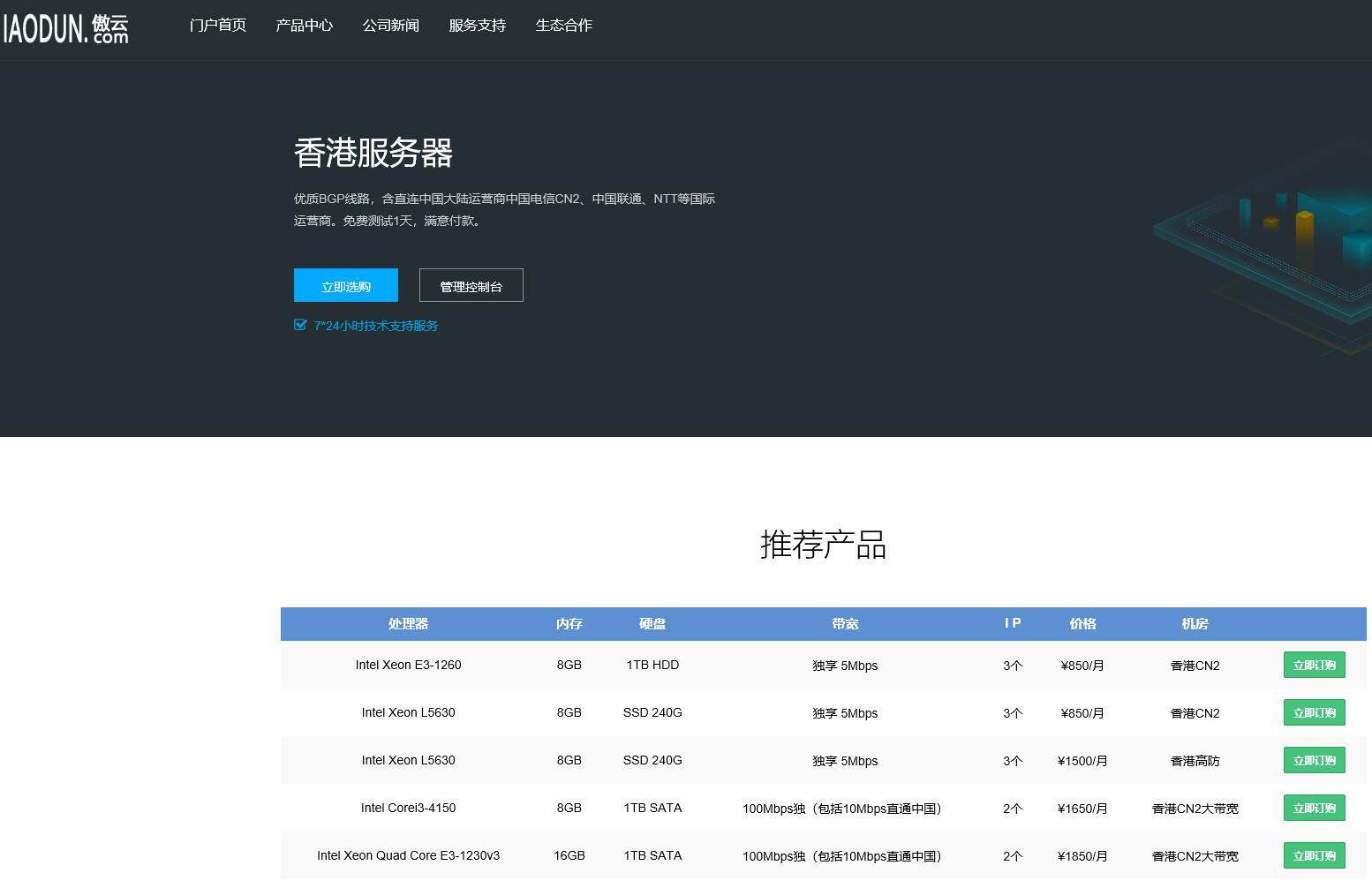Select 生态合作 in the navigation bar
The image size is (1372, 888).
(563, 25)
